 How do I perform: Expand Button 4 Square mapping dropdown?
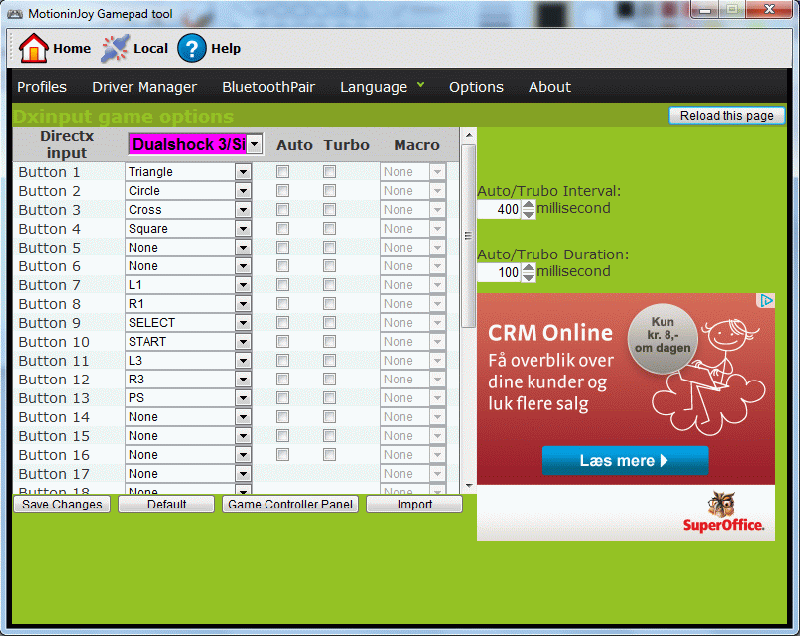(189, 228)
